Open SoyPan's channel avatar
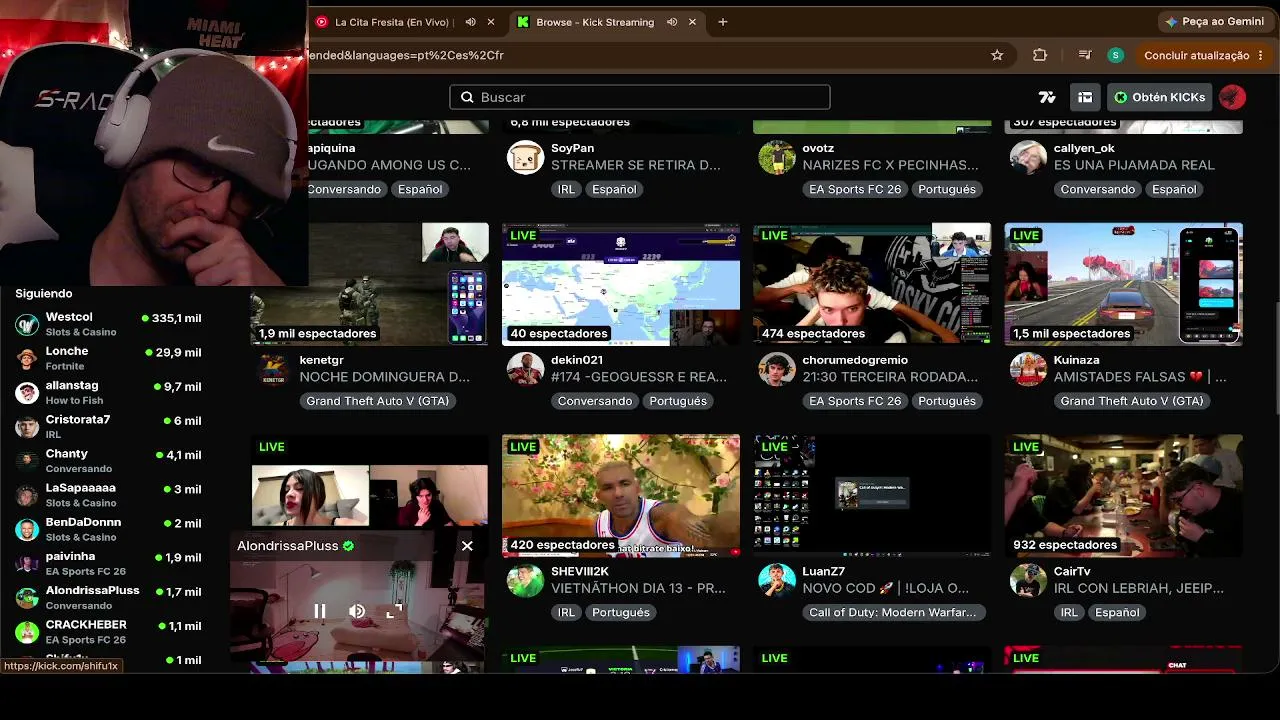 [525, 156]
